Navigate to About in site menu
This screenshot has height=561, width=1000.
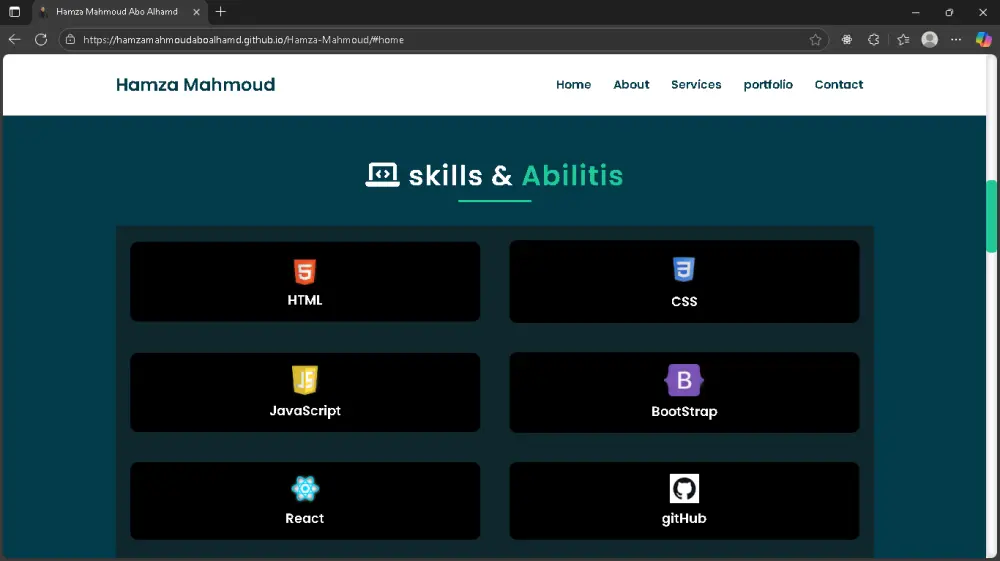point(631,84)
